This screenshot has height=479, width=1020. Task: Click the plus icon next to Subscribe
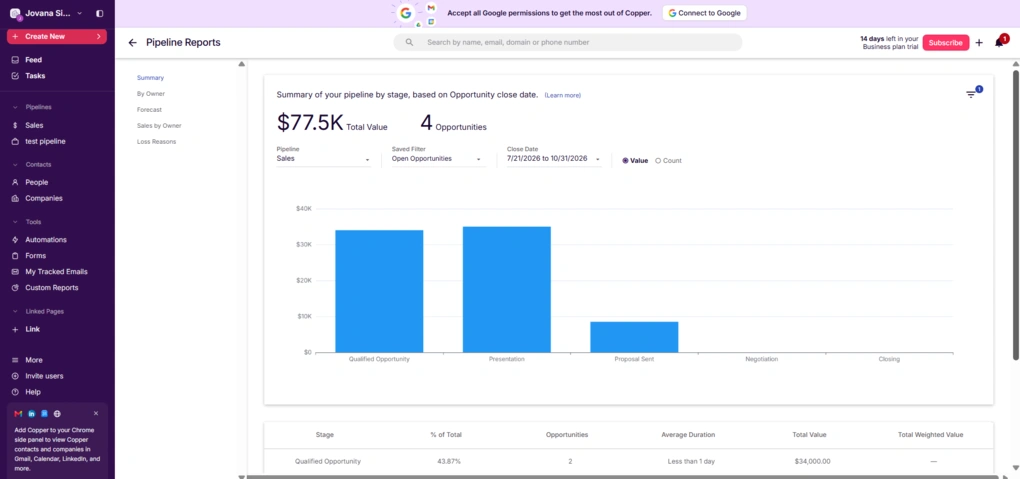coord(979,42)
